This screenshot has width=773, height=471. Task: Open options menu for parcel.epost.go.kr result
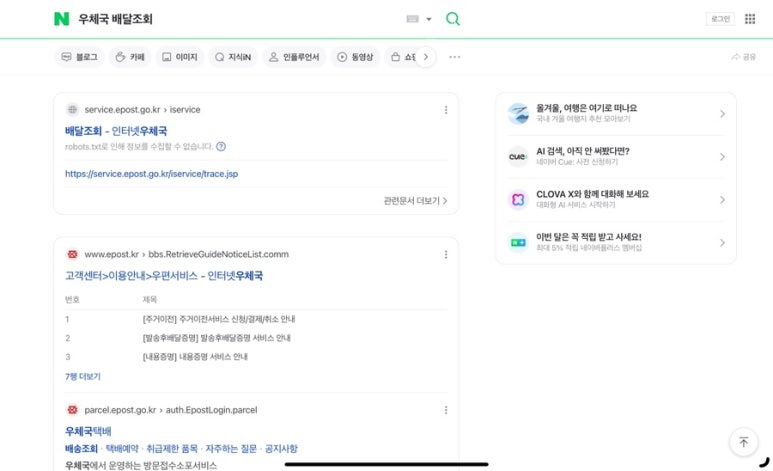pos(446,410)
